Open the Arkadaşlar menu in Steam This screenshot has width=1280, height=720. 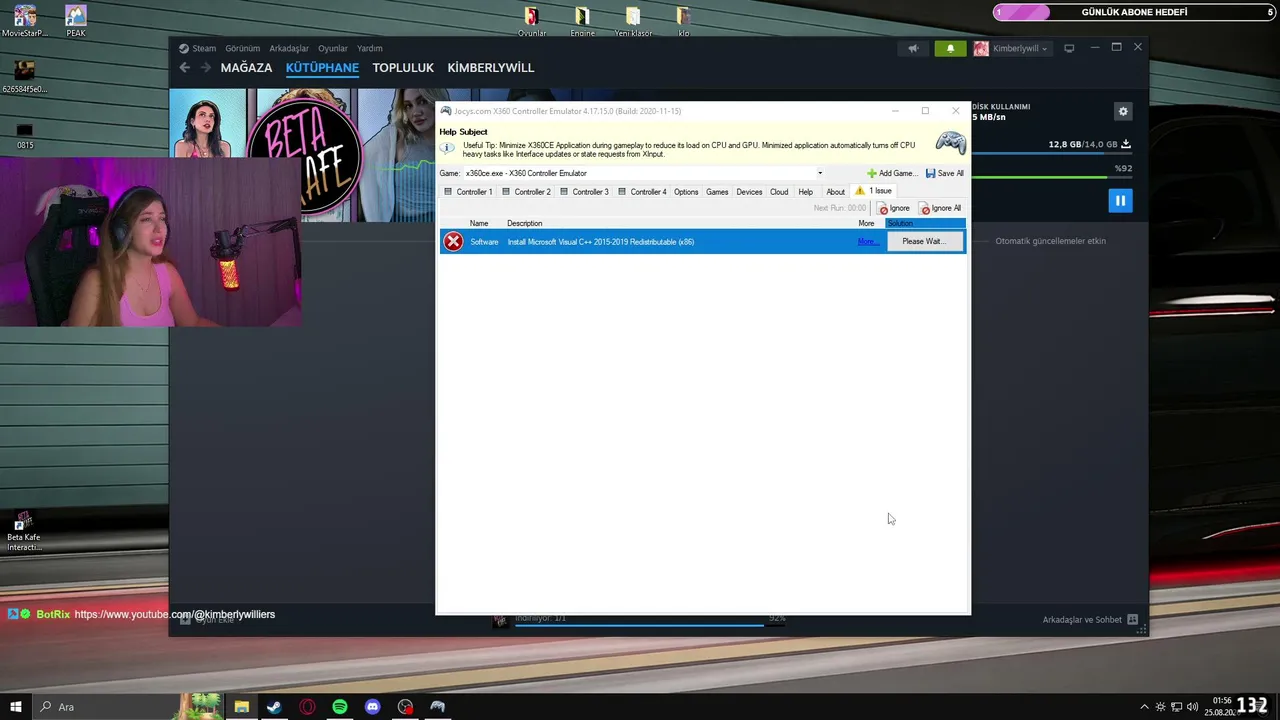coord(289,48)
